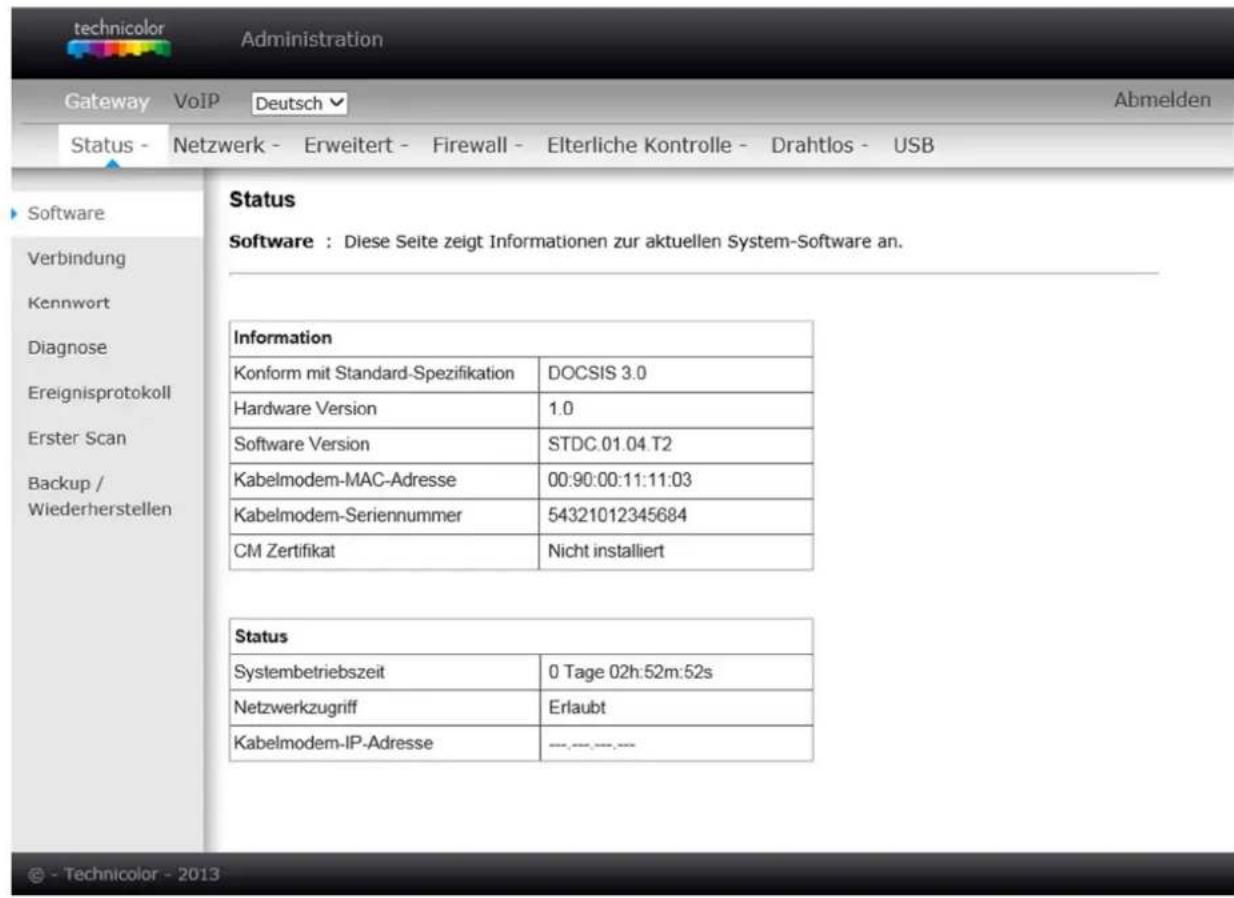Click the CM Zertifikat label
Screen dimensions: 1234x898
point(286,551)
